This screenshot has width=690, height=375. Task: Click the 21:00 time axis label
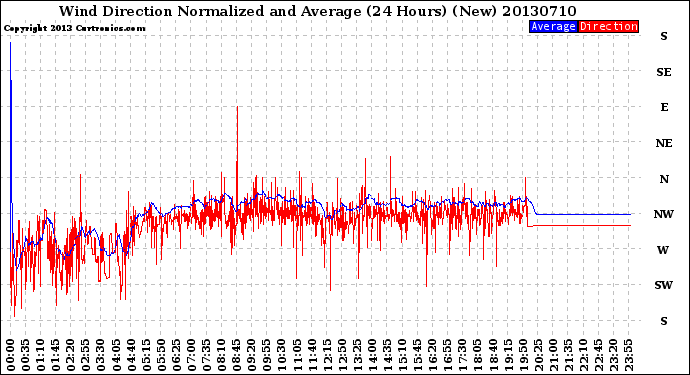pyautogui.click(x=553, y=355)
